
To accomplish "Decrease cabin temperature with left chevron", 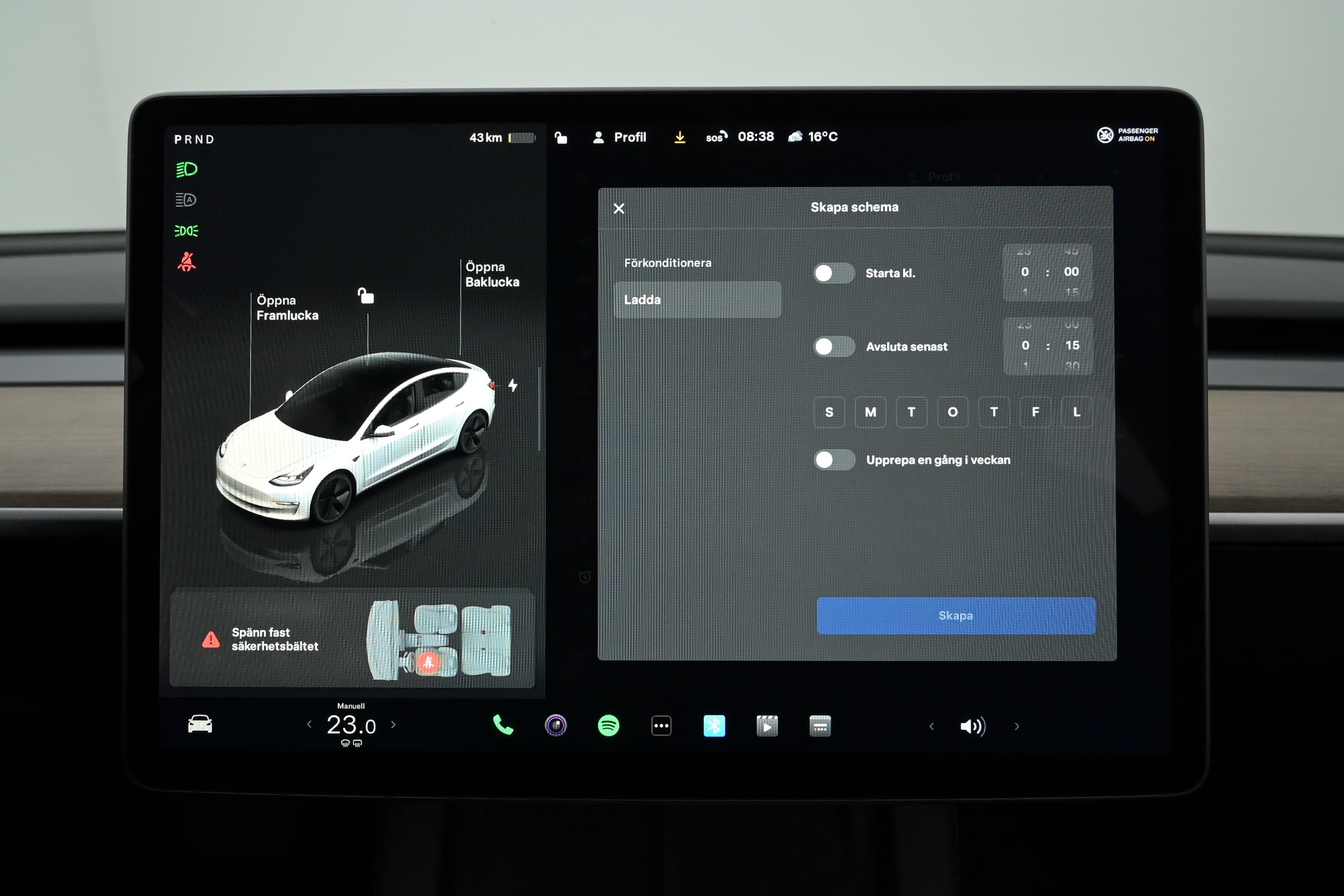I will [309, 725].
